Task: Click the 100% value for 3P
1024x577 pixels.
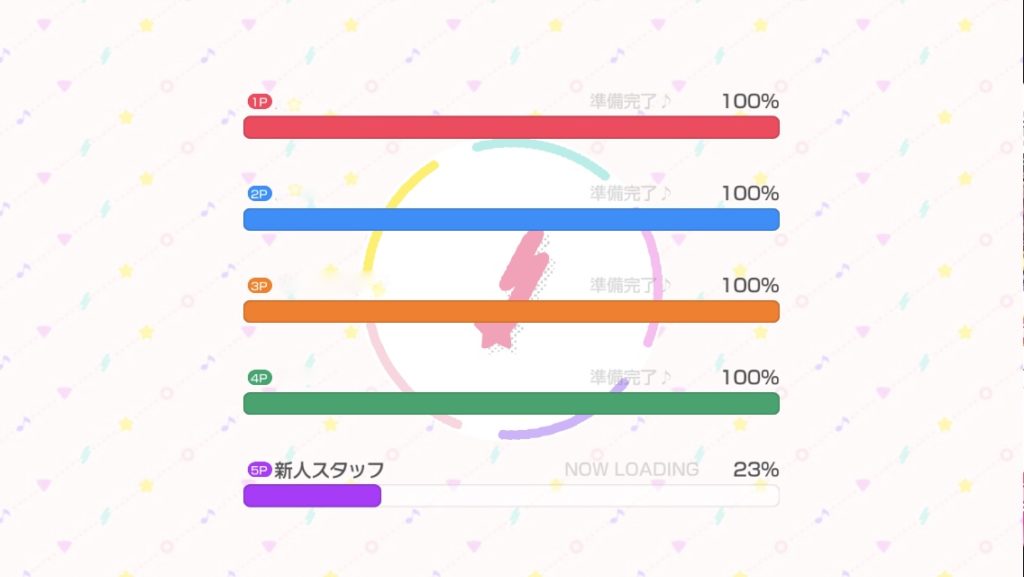Action: pos(750,285)
